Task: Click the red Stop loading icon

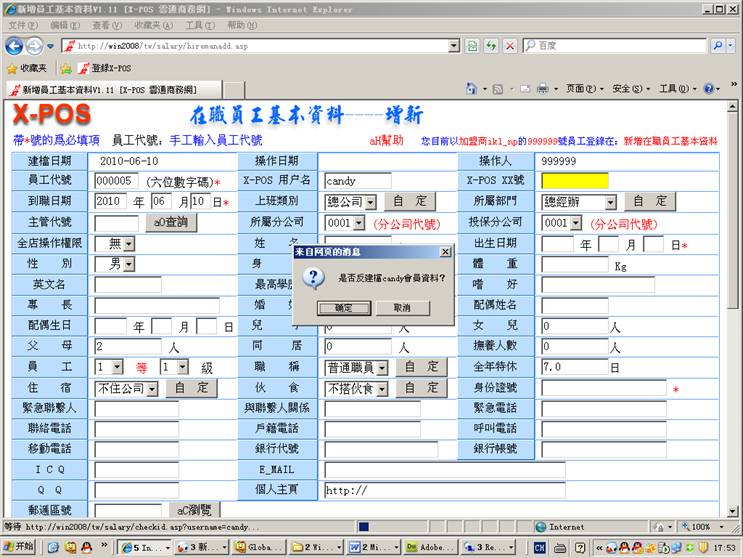Action: [x=510, y=46]
